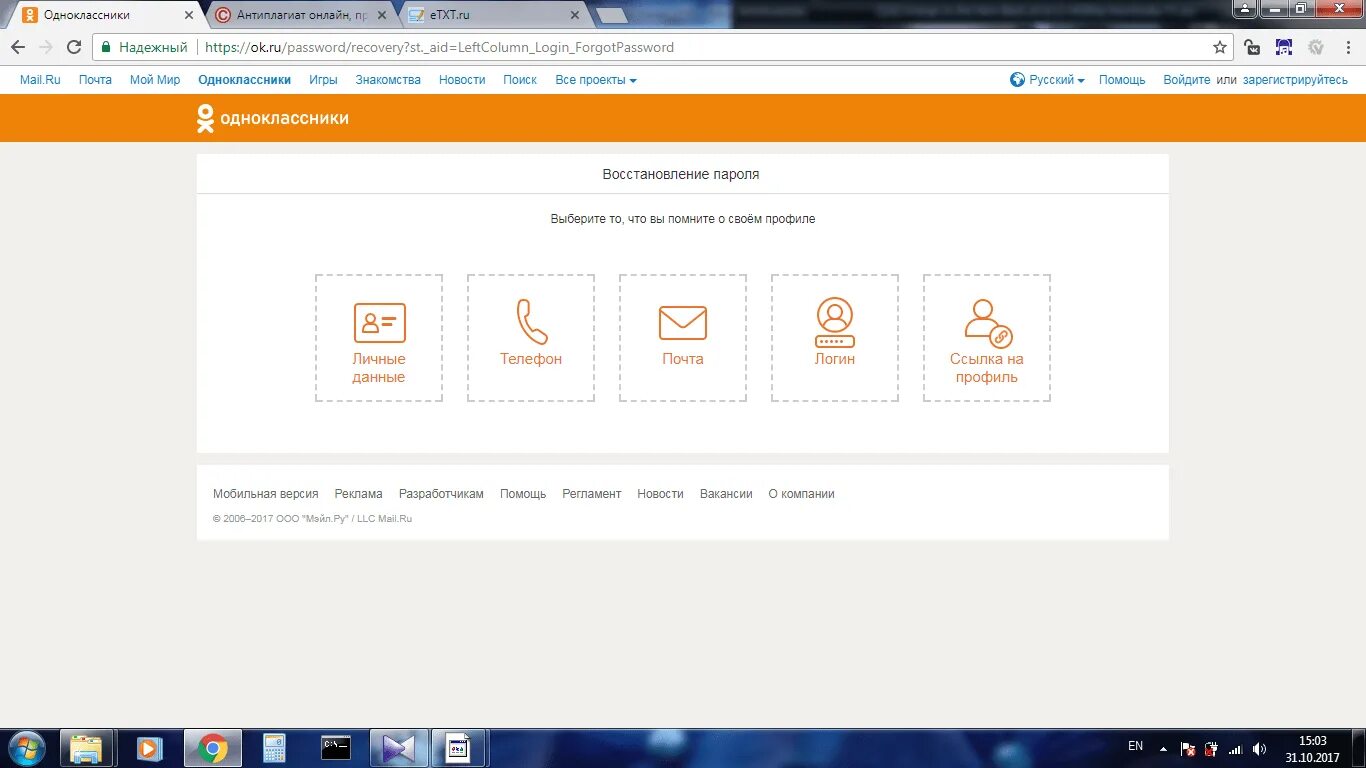Viewport: 1366px width, 768px height.
Task: Open new tab button
Action: 611,15
